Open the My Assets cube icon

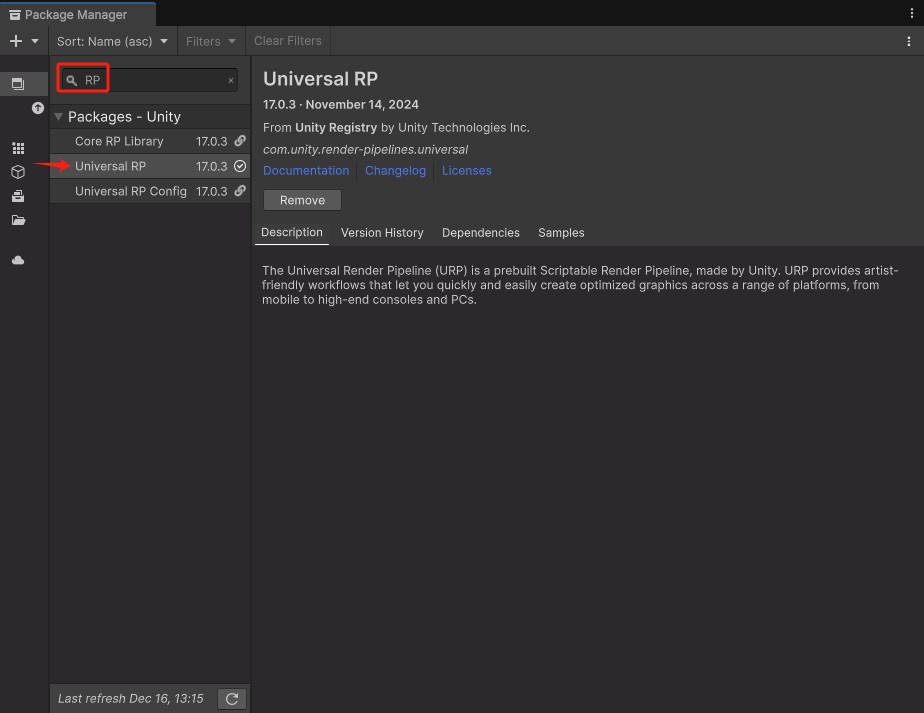[18, 172]
